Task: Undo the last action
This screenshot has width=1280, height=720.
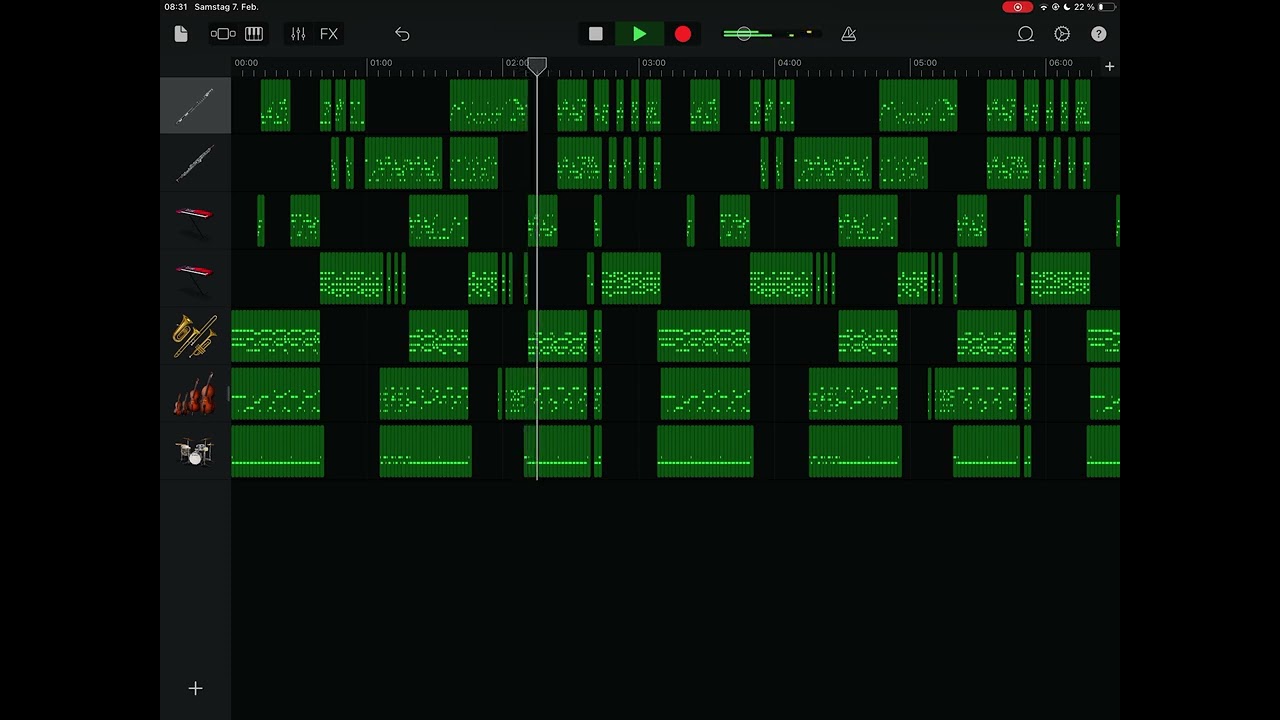Action: (402, 34)
